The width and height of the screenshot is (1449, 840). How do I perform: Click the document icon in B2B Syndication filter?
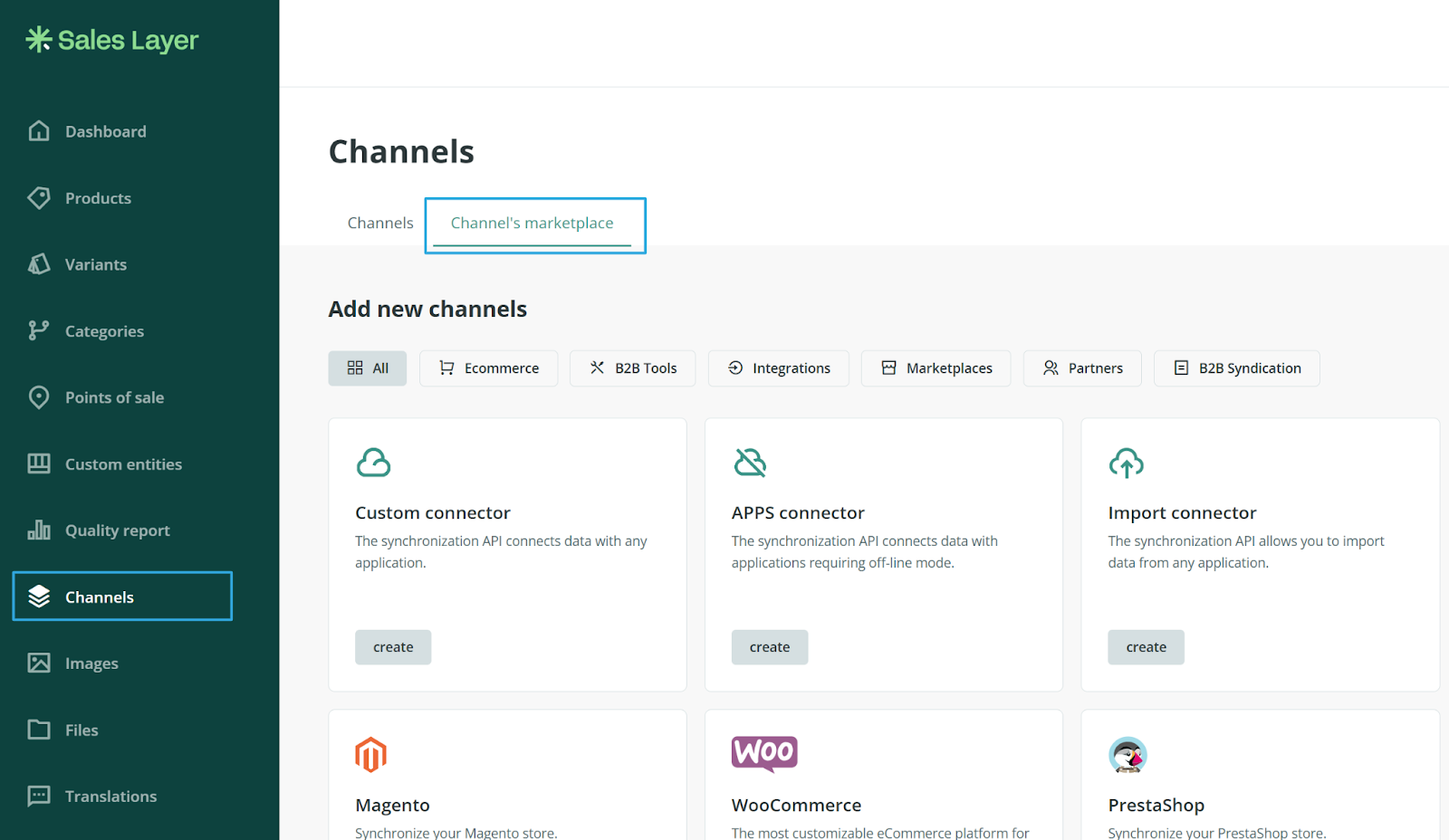coord(1181,367)
